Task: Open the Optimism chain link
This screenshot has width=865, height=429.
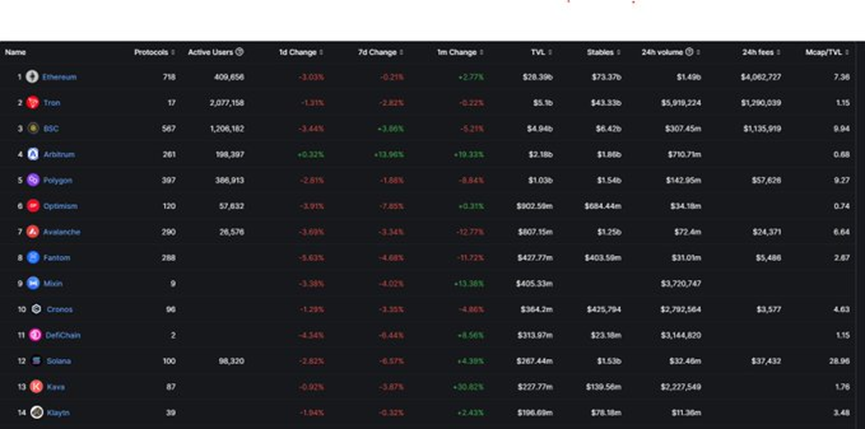Action: 60,206
